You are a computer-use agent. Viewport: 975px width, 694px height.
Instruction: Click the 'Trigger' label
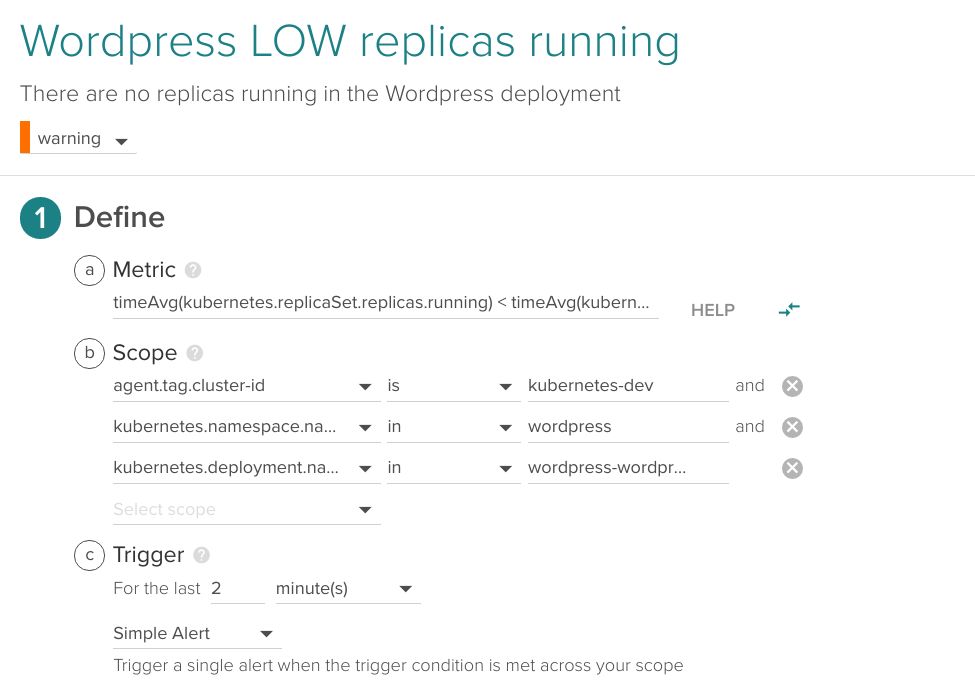149,555
